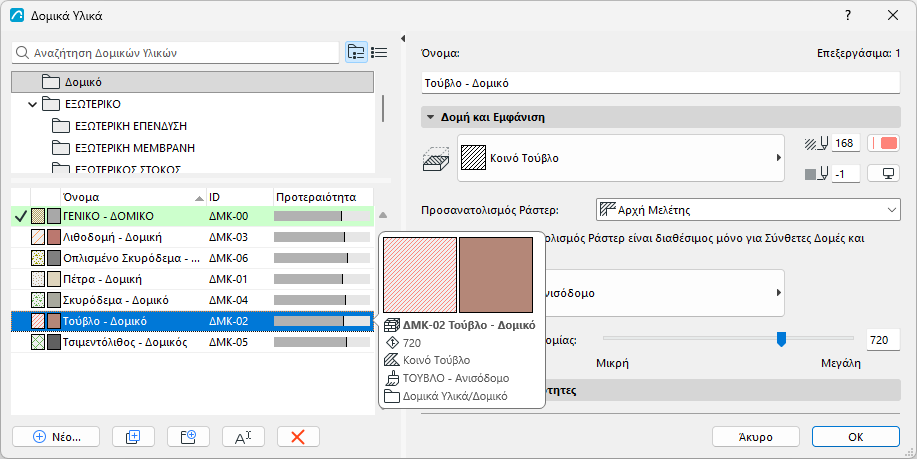Click the help question mark icon

[x=848, y=16]
